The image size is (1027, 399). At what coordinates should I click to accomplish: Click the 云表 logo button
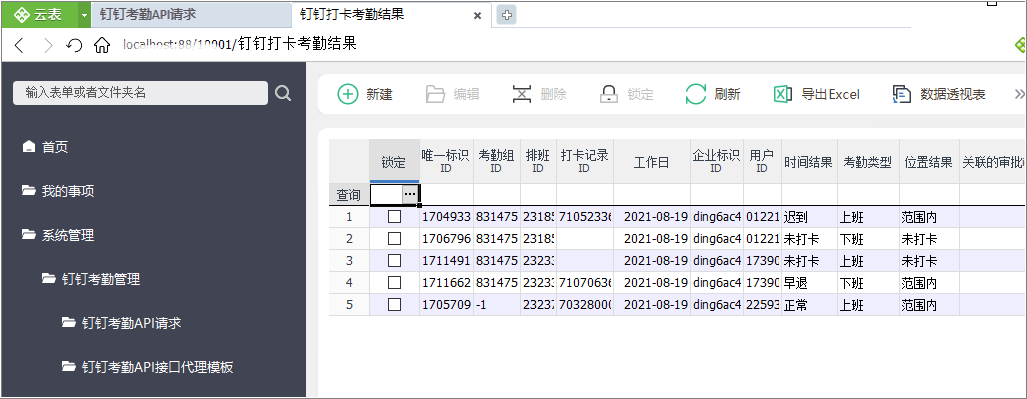(39, 15)
